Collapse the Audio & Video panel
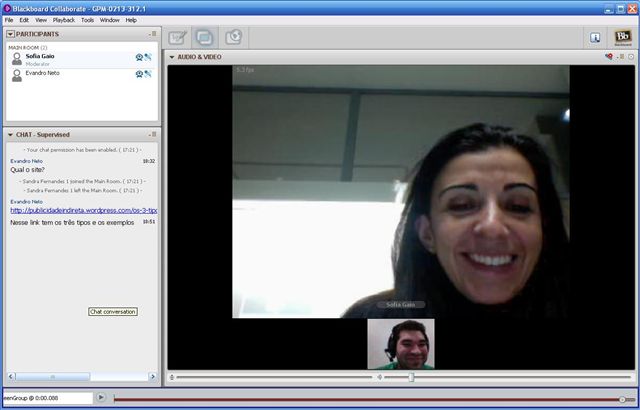This screenshot has height=410, width=640. (172, 57)
